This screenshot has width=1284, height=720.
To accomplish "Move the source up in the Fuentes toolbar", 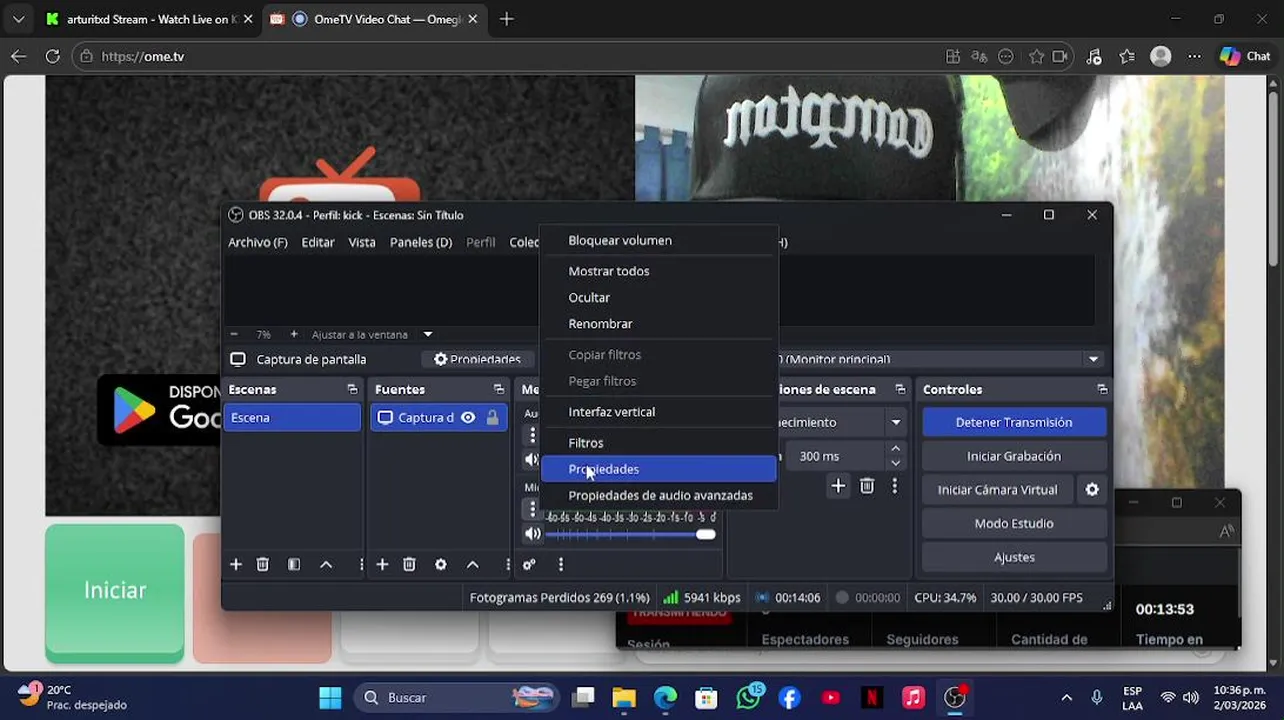I will (x=473, y=565).
